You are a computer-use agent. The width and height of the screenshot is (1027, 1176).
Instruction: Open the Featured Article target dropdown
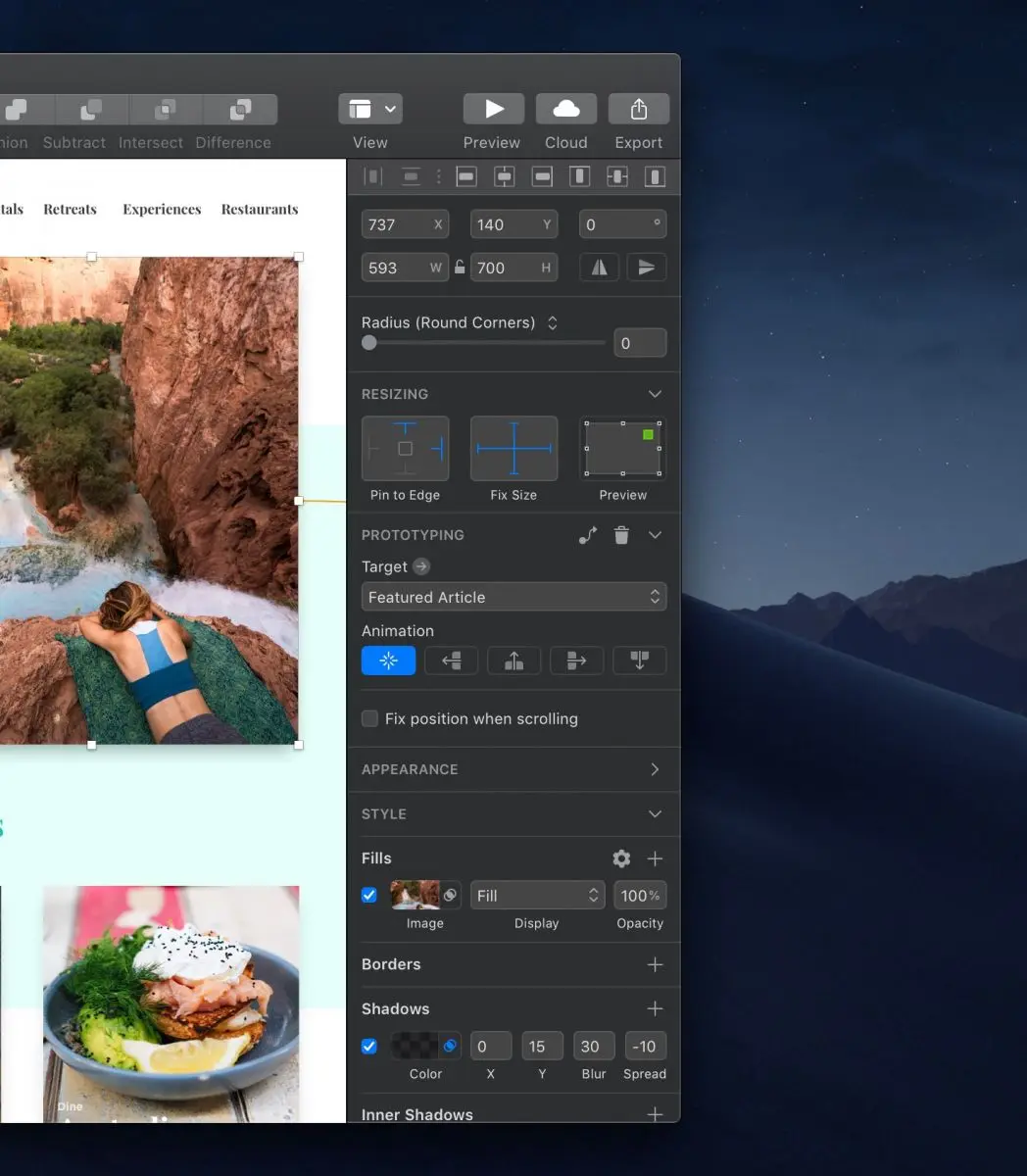tap(513, 598)
